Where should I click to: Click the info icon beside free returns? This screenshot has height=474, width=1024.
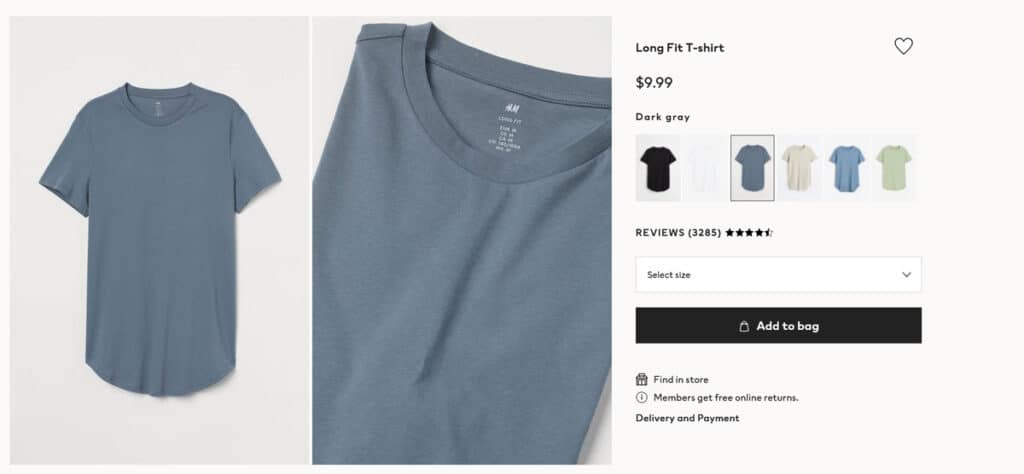pyautogui.click(x=642, y=398)
